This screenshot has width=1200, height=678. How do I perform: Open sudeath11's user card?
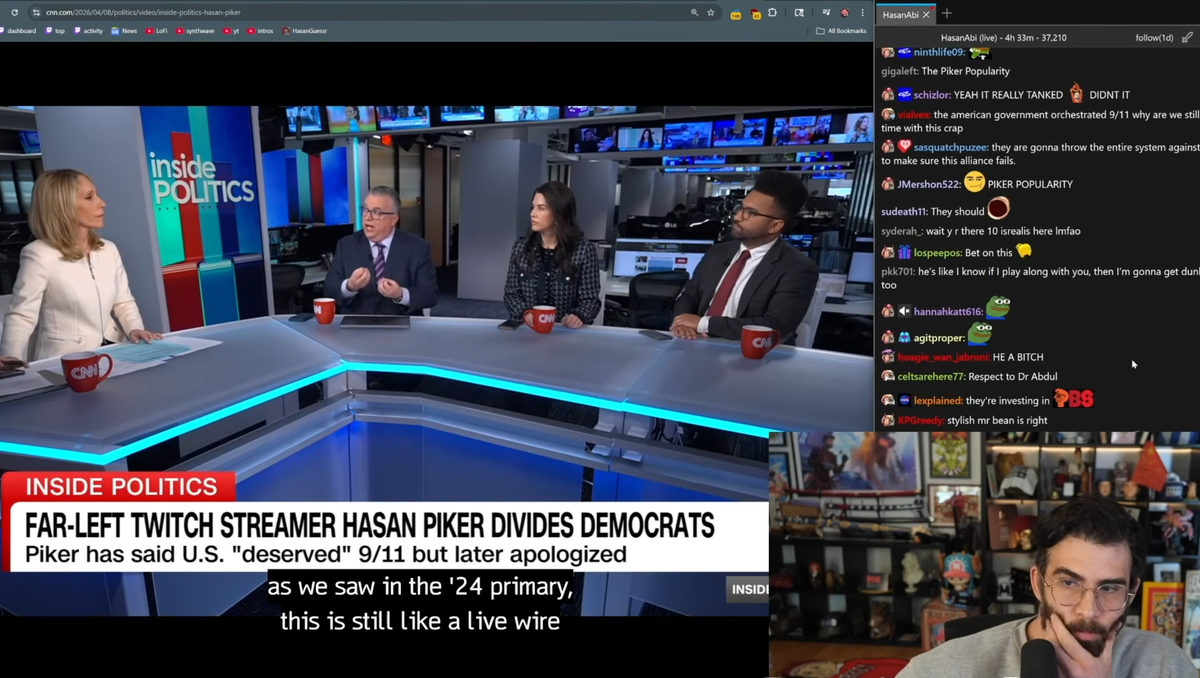[x=904, y=212]
